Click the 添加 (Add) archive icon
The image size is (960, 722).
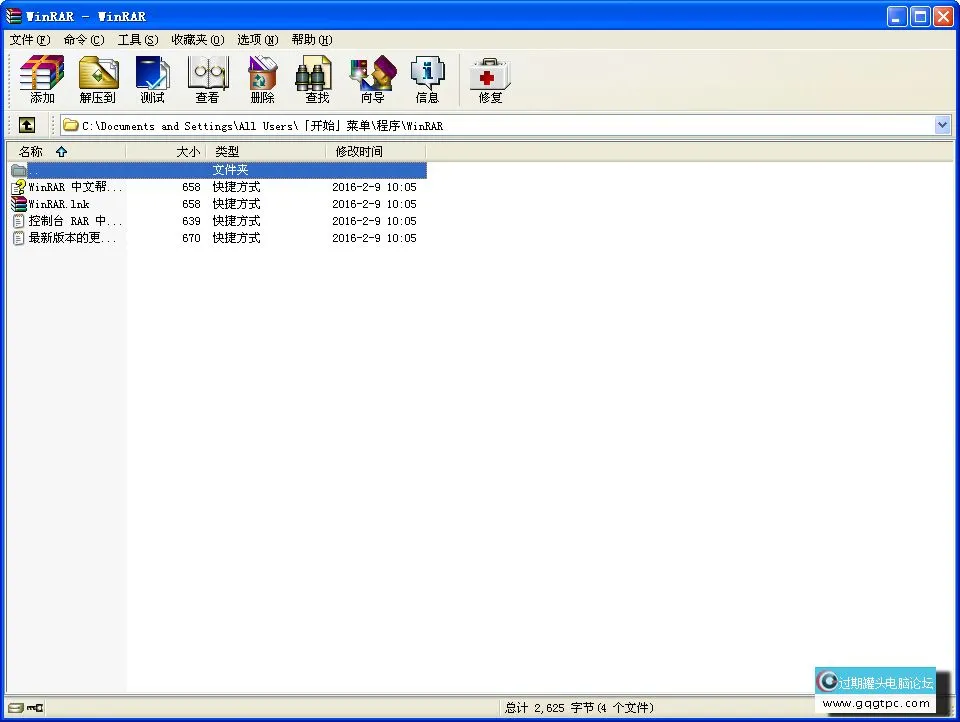[40, 78]
